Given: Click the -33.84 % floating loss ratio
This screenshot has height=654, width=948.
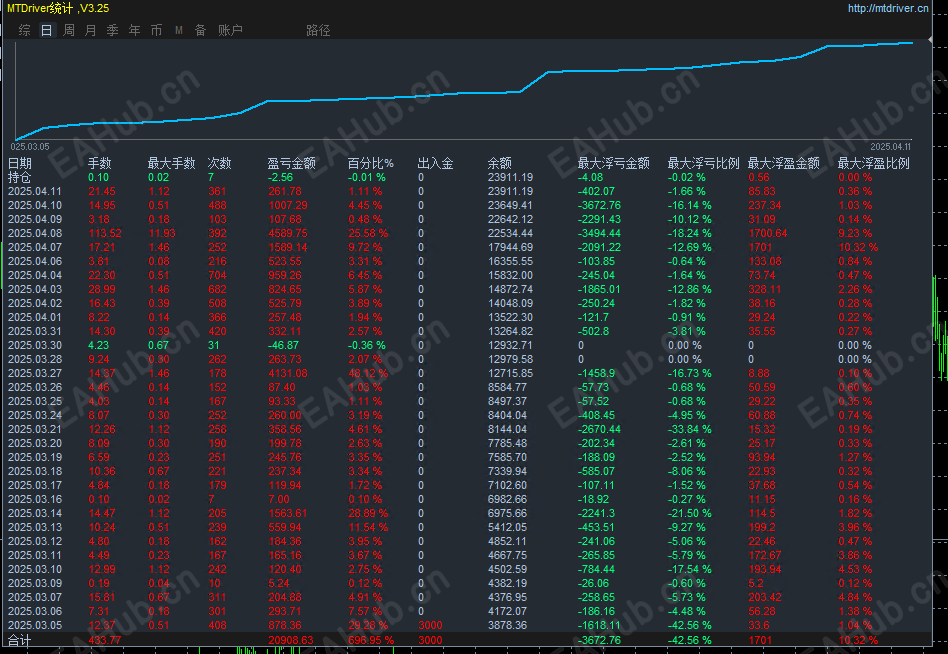Looking at the screenshot, I should pyautogui.click(x=689, y=429).
